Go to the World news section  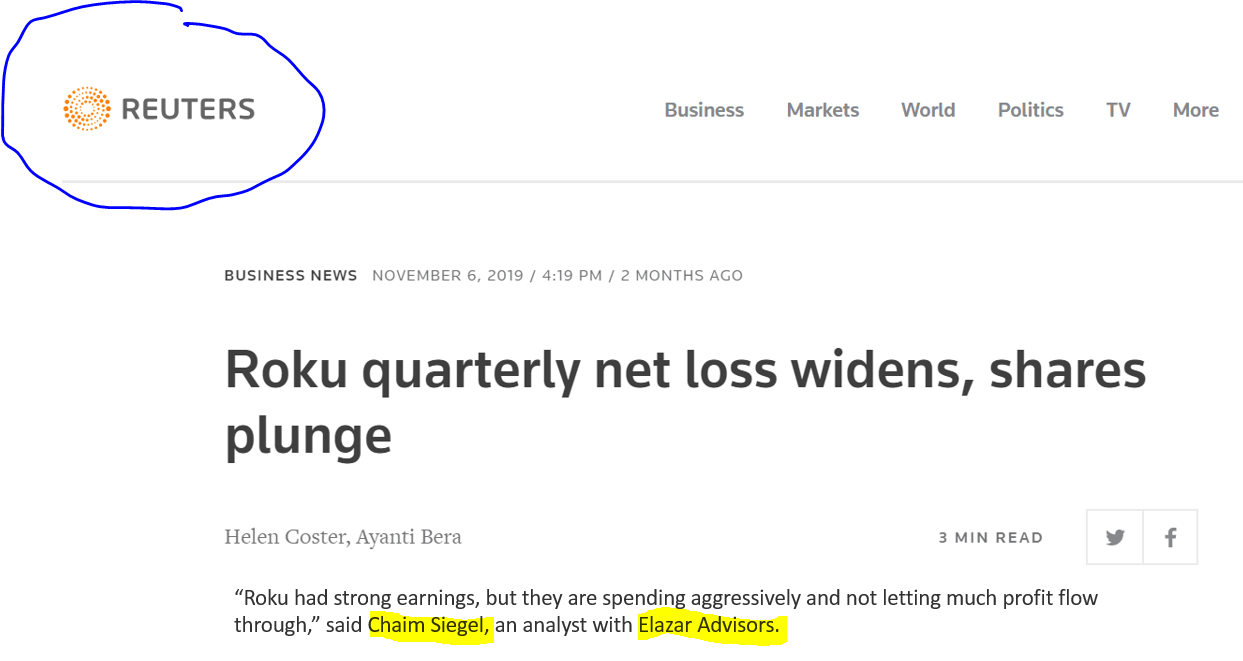pos(928,110)
